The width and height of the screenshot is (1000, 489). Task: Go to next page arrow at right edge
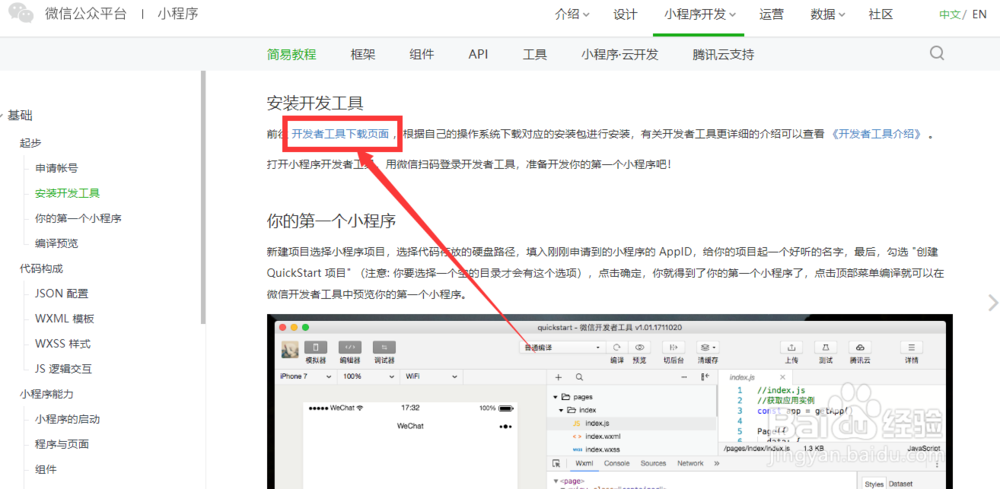[x=992, y=302]
